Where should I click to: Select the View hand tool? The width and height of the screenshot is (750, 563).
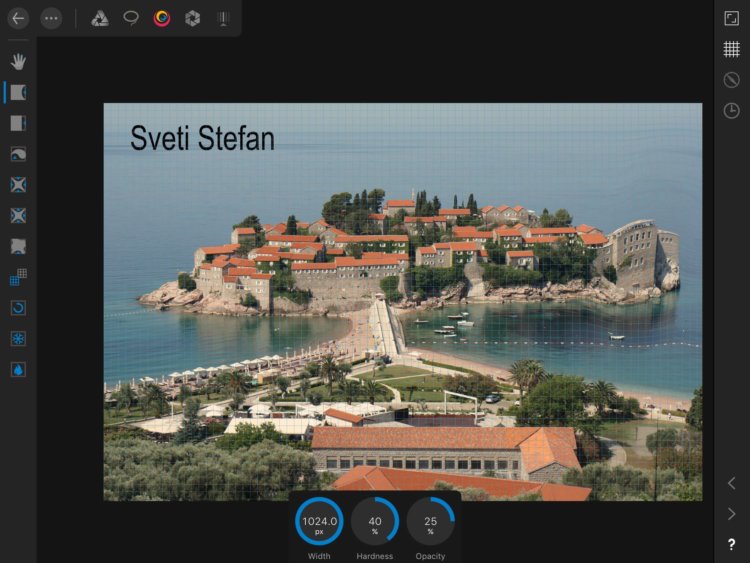tap(18, 62)
